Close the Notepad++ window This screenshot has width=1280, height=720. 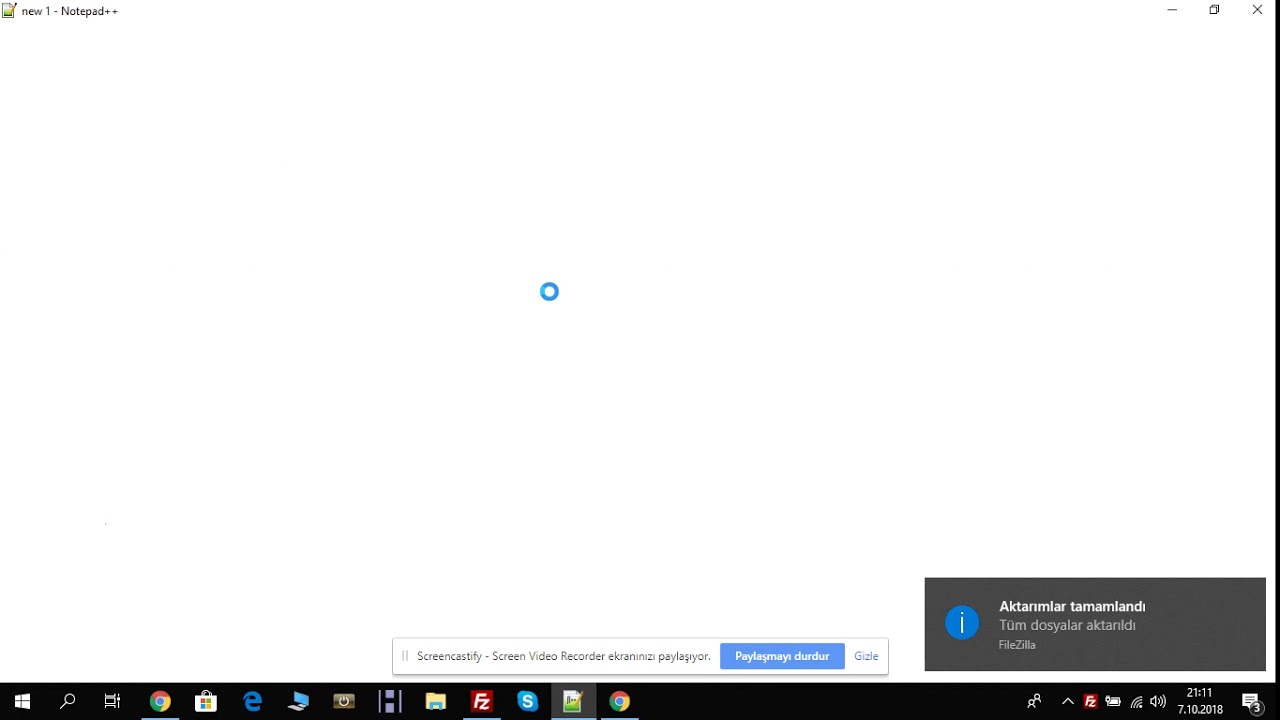[1258, 10]
